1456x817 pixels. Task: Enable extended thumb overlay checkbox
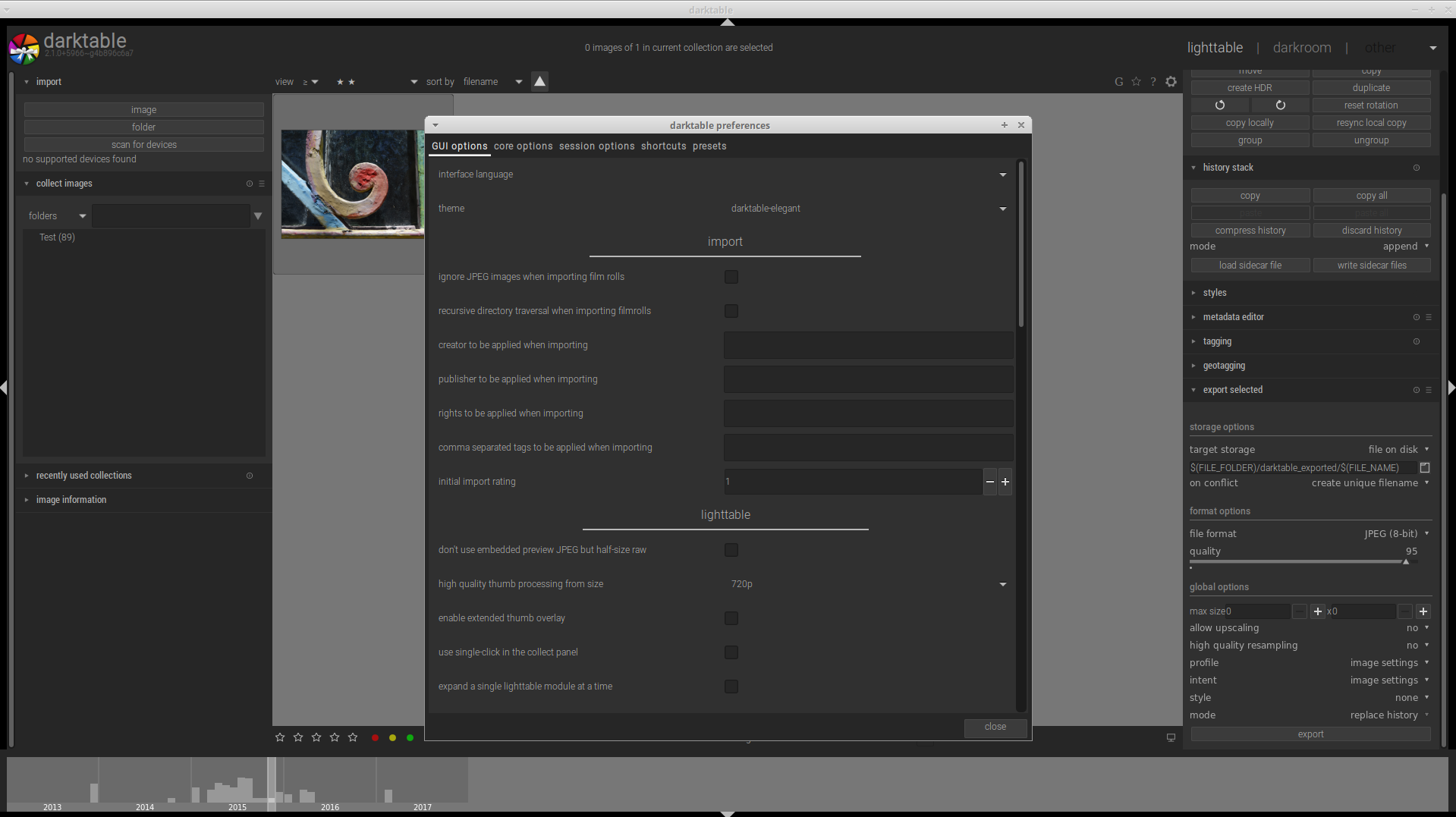coord(731,618)
